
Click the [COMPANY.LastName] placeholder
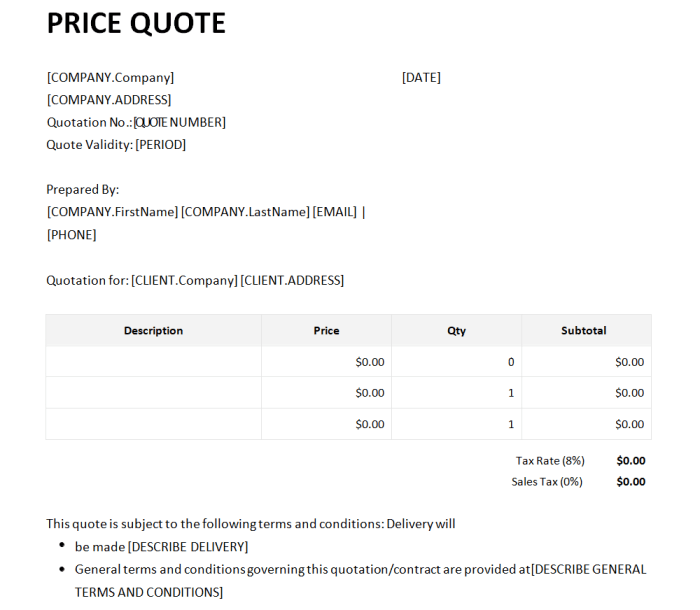[245, 212]
